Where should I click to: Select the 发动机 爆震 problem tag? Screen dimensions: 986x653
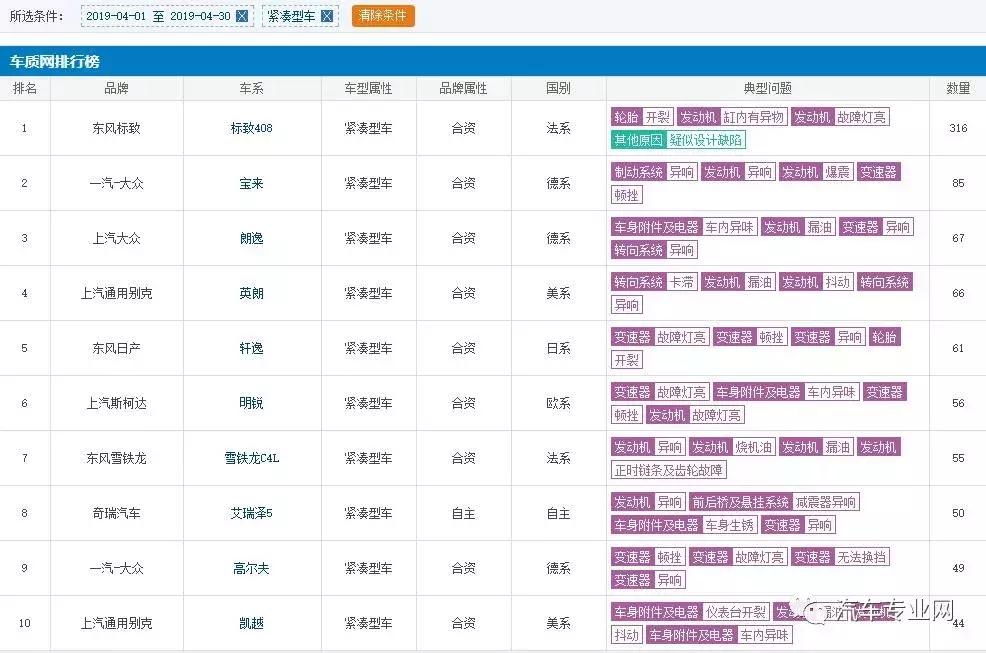[816, 172]
